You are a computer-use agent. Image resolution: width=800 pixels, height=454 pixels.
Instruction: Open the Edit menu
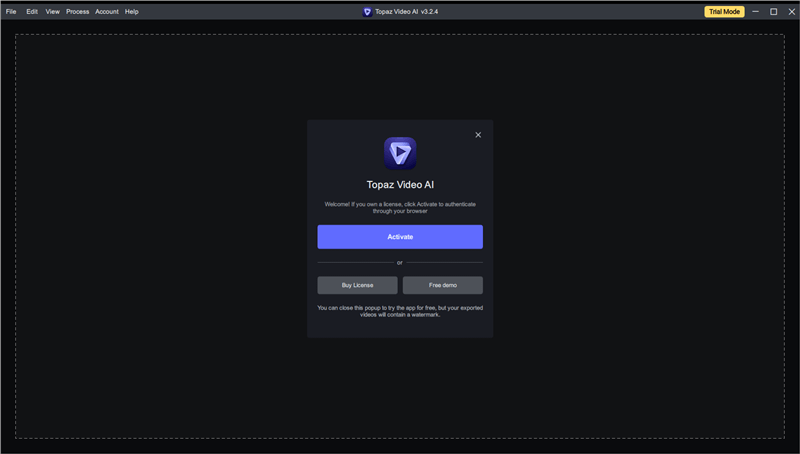click(32, 11)
